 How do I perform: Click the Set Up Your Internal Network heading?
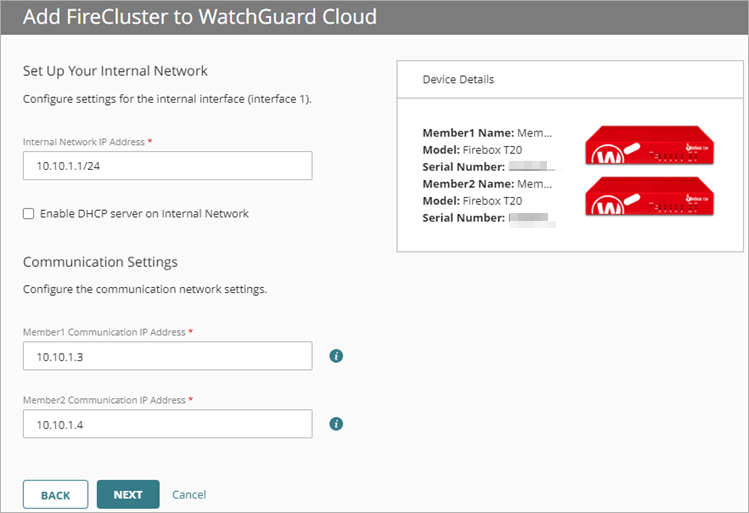tap(115, 71)
